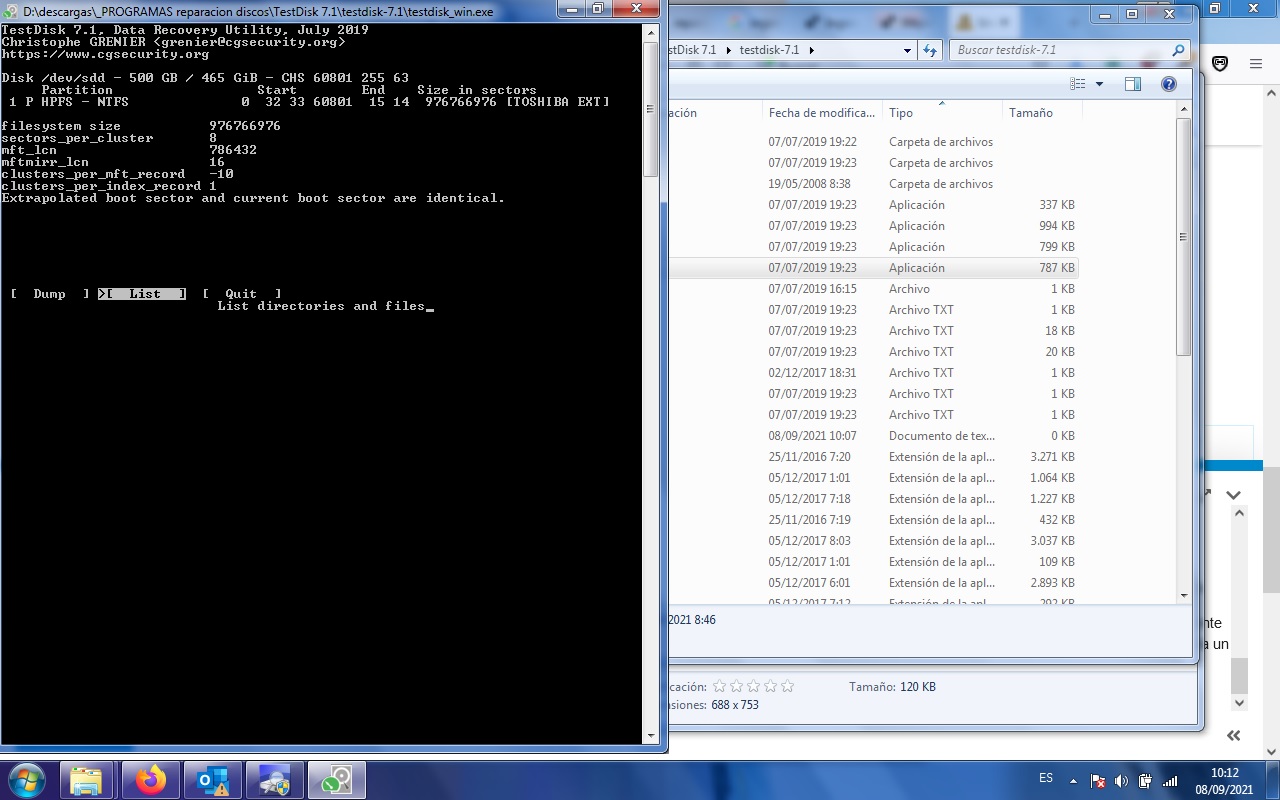Open the address bar history dropdown
1280x800 pixels.
coord(907,50)
